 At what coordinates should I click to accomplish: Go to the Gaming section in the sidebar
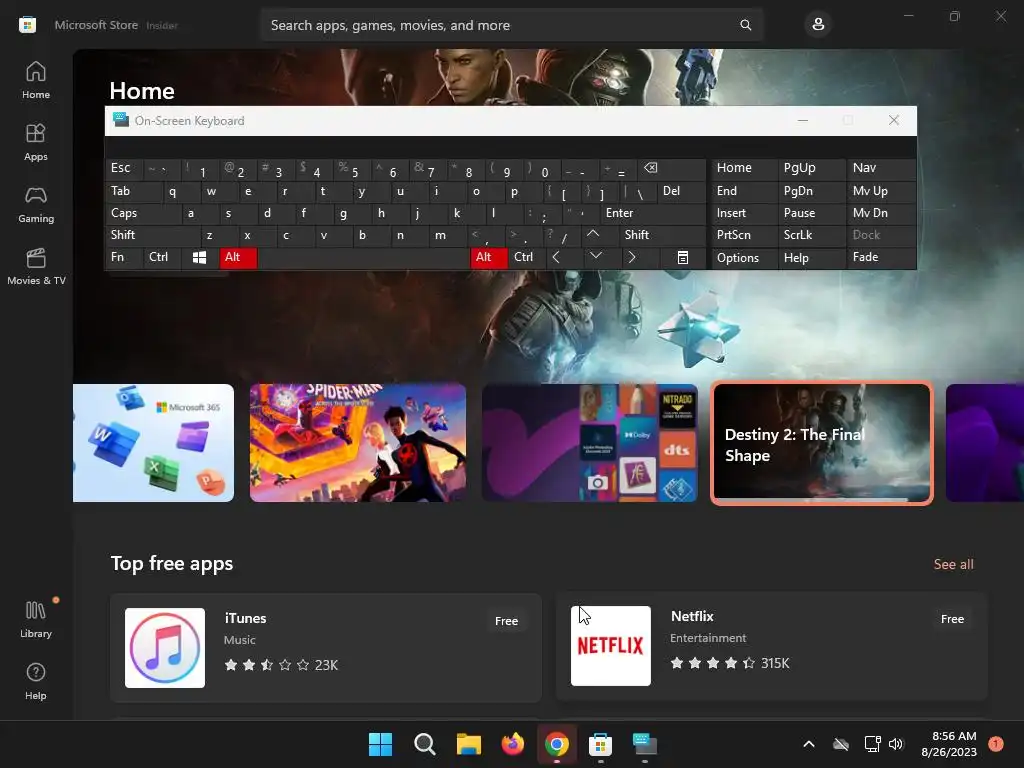(35, 204)
